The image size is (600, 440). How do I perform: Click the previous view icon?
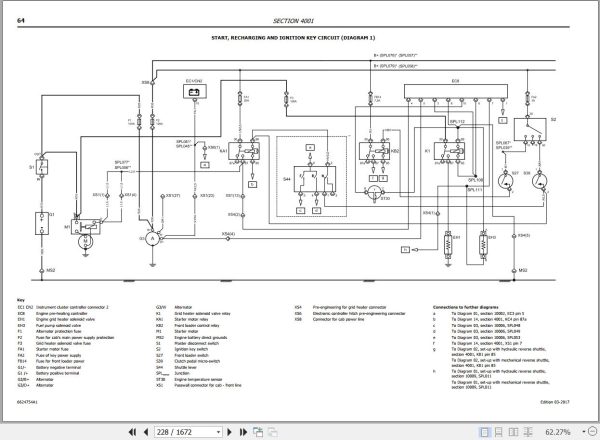point(258,432)
